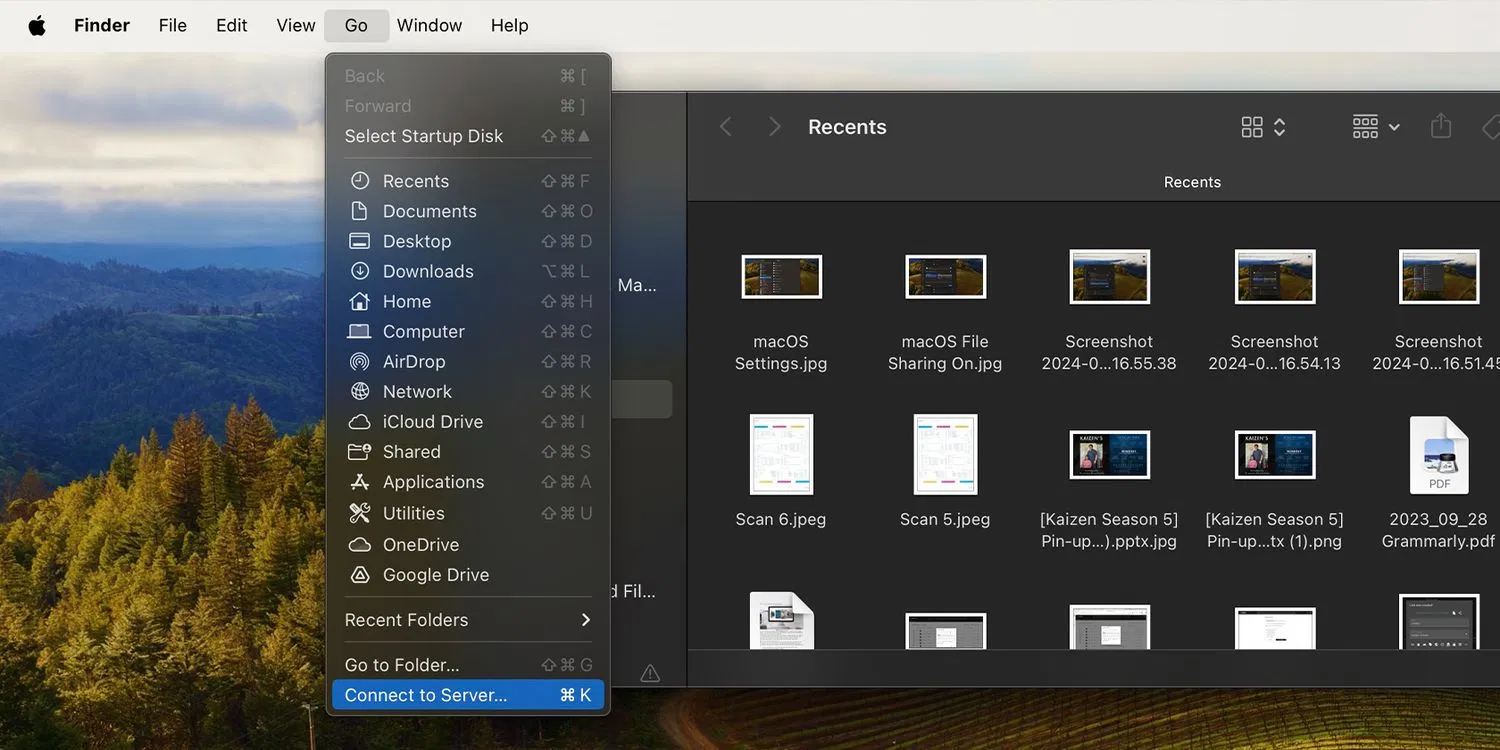
Task: Click the warning triangle near the sidebar bottom
Action: click(x=649, y=673)
